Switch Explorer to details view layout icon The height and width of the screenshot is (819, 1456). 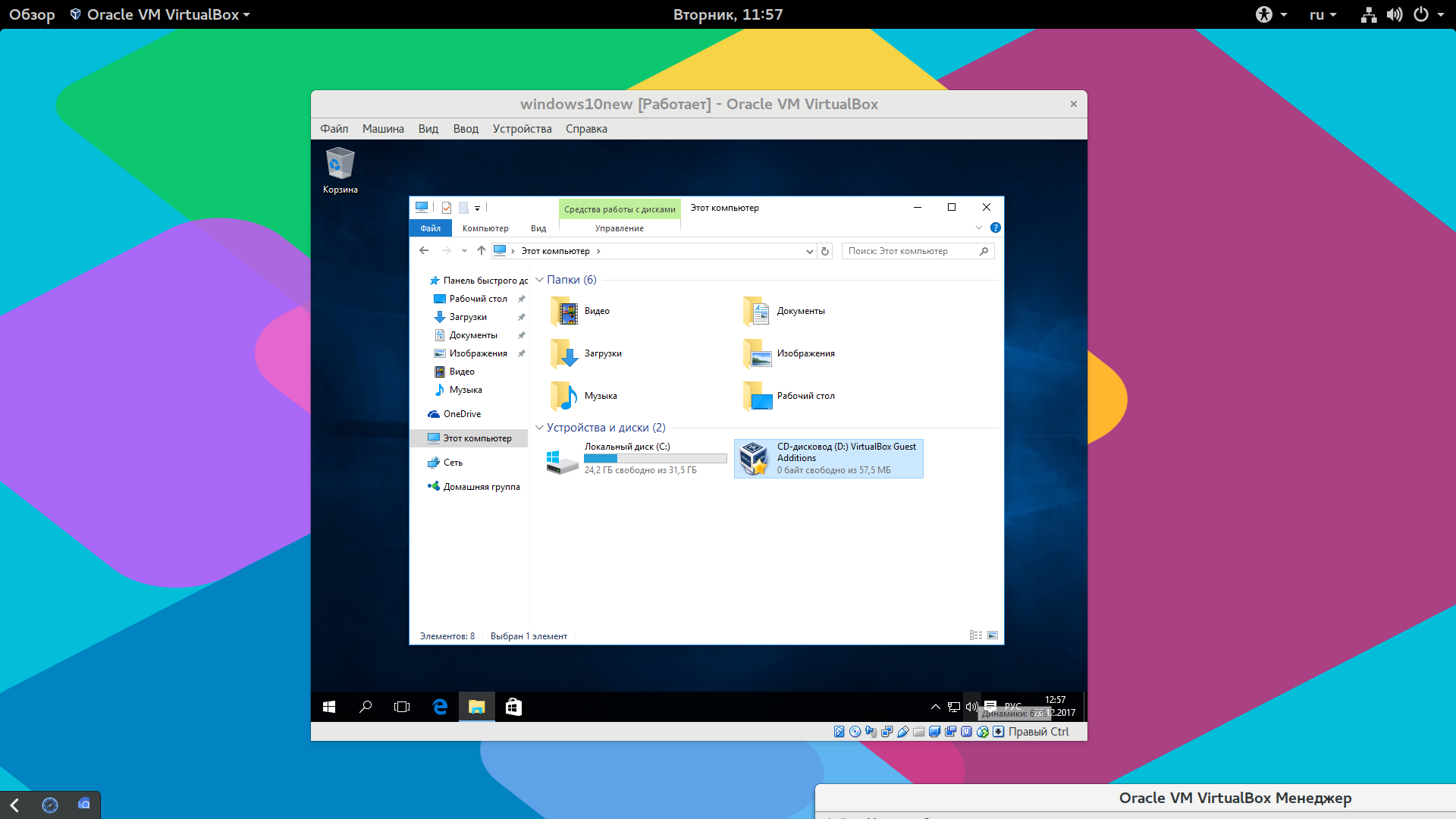click(x=976, y=635)
